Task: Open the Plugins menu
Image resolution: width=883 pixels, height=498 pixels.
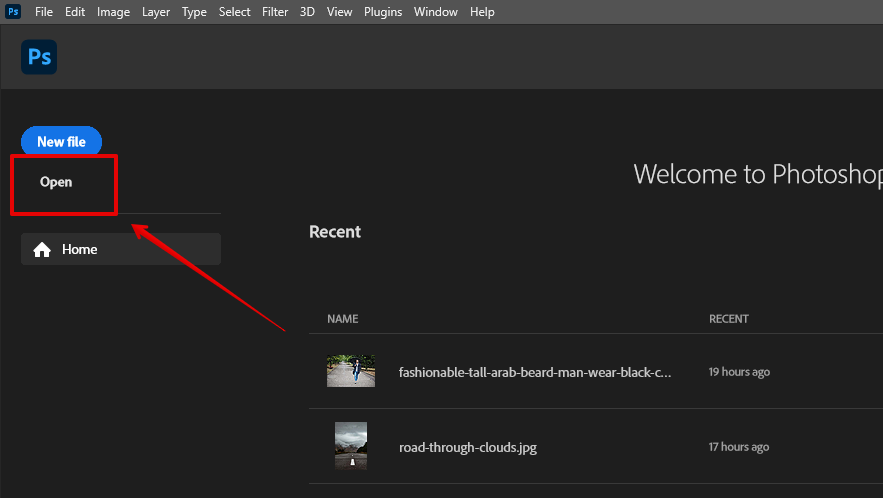Action: (383, 12)
